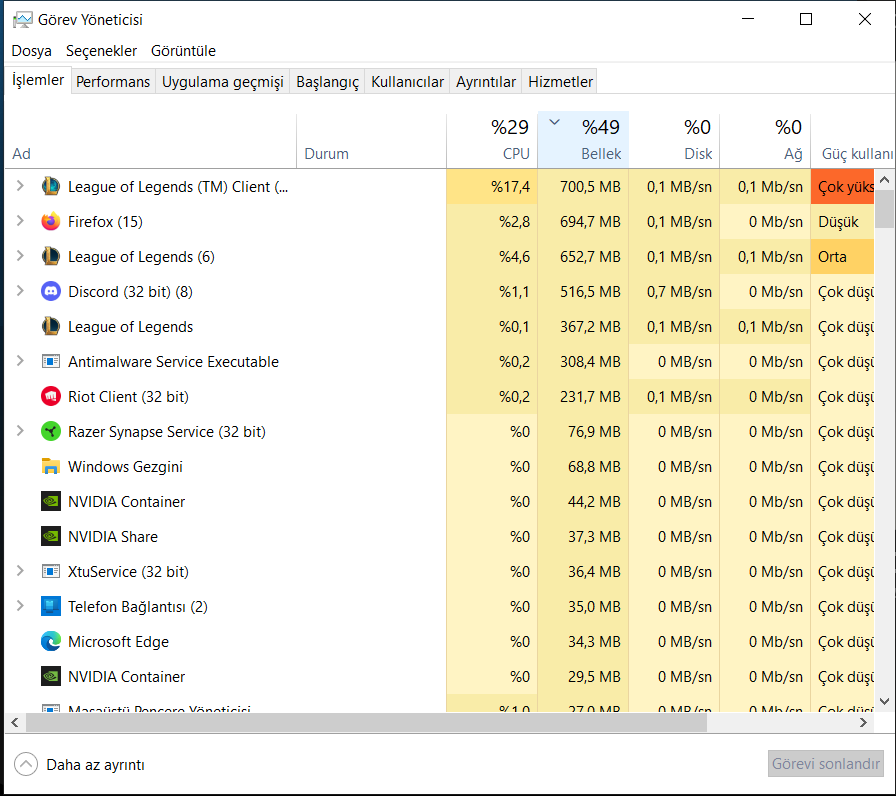Switch to the Başlangıç tab

point(327,82)
